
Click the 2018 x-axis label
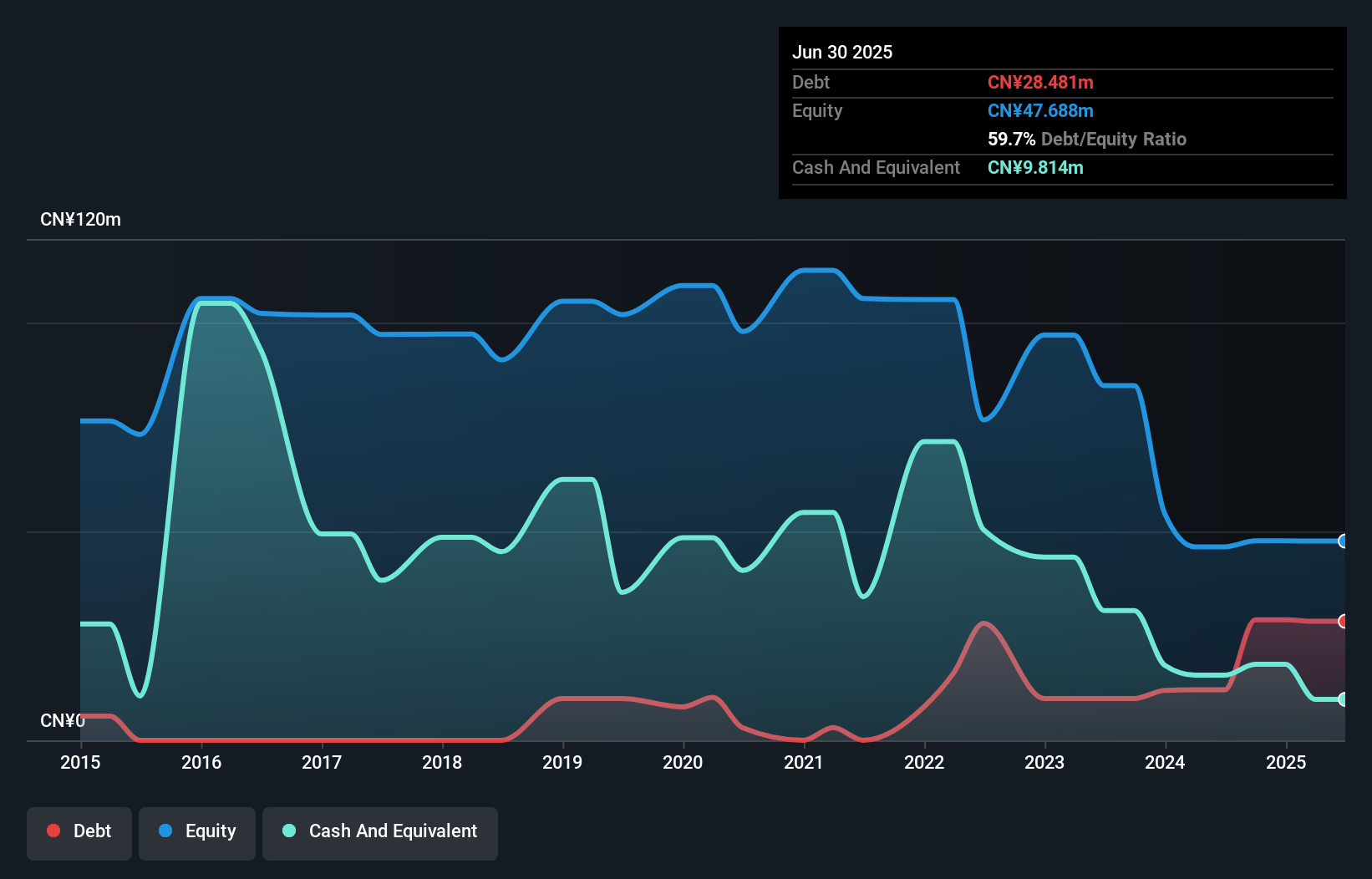pyautogui.click(x=442, y=762)
